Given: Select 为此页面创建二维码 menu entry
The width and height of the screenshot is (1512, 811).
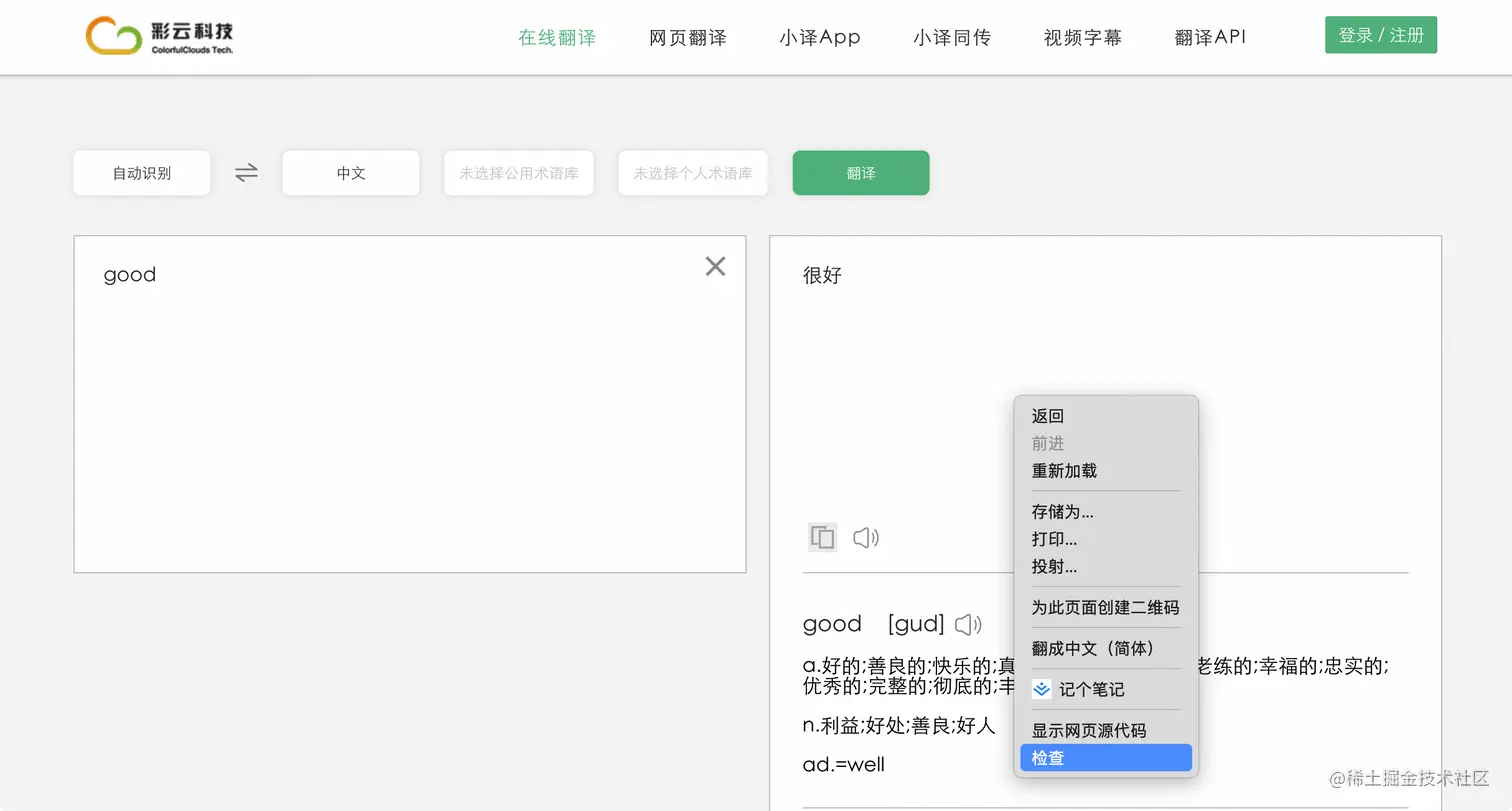Looking at the screenshot, I should (x=1106, y=607).
